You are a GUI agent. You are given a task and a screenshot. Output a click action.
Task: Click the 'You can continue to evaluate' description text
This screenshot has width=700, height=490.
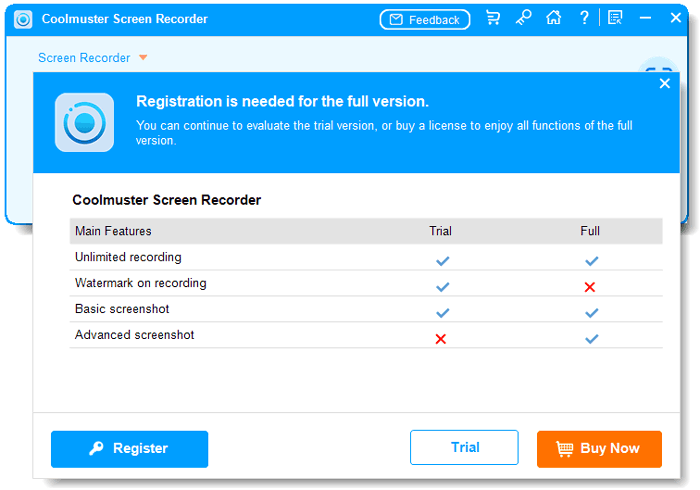(x=384, y=133)
